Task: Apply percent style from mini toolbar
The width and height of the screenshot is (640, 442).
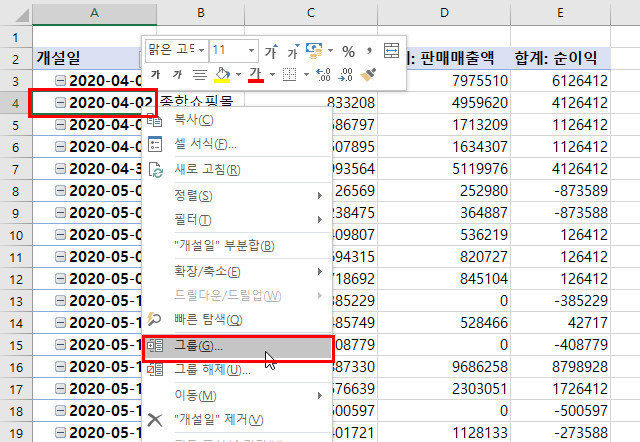Action: point(348,50)
